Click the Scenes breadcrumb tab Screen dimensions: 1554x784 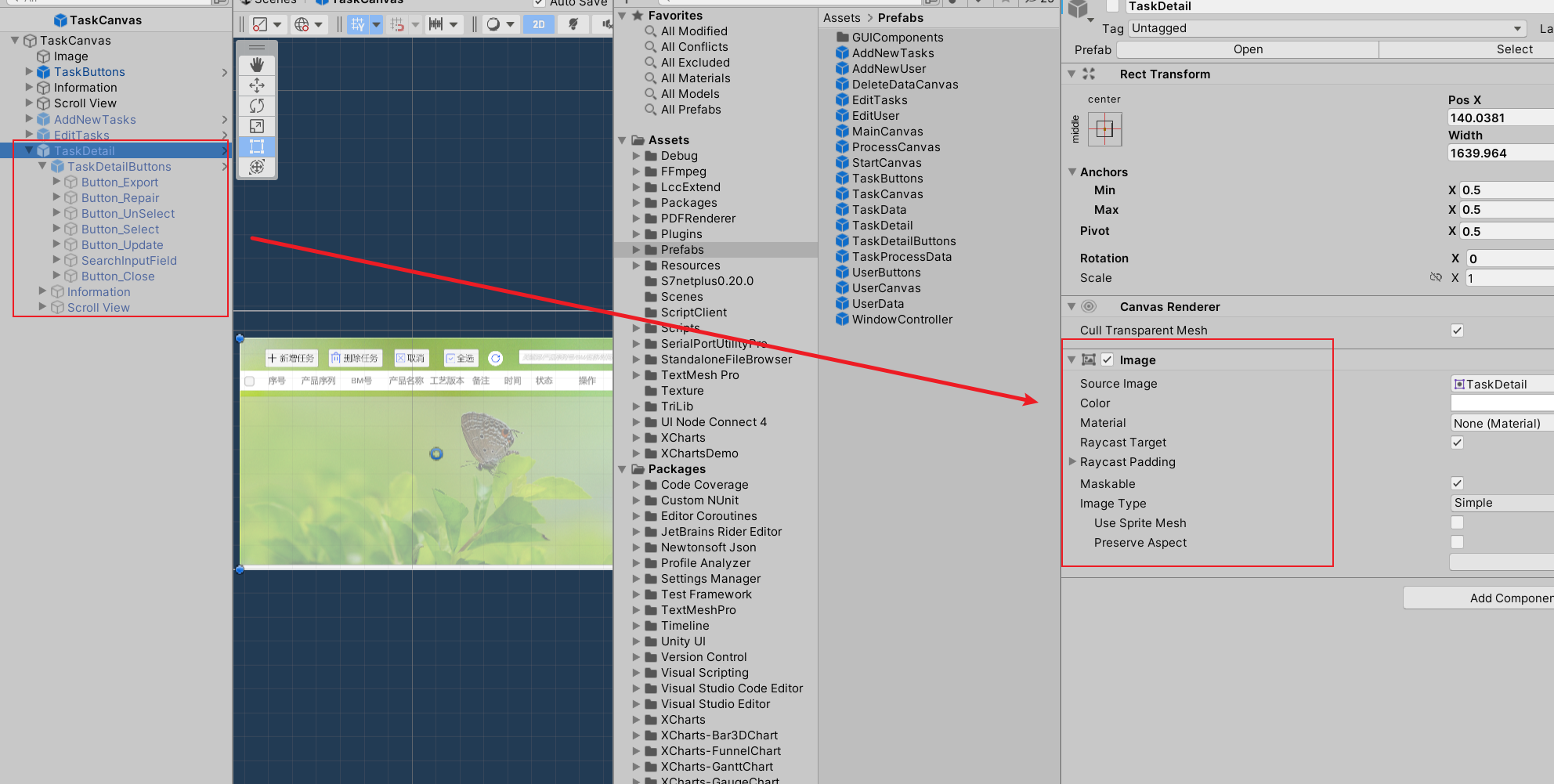[269, 2]
